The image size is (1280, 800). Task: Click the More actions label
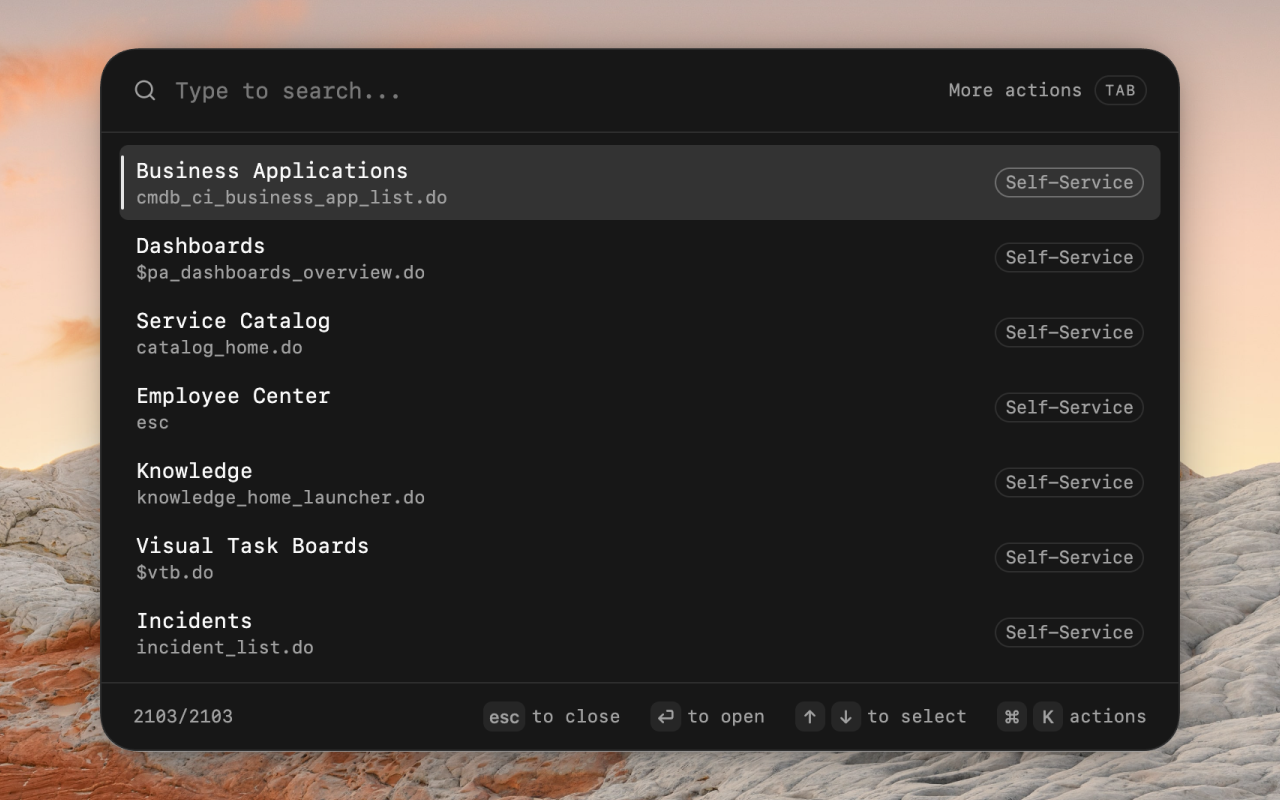click(1015, 90)
